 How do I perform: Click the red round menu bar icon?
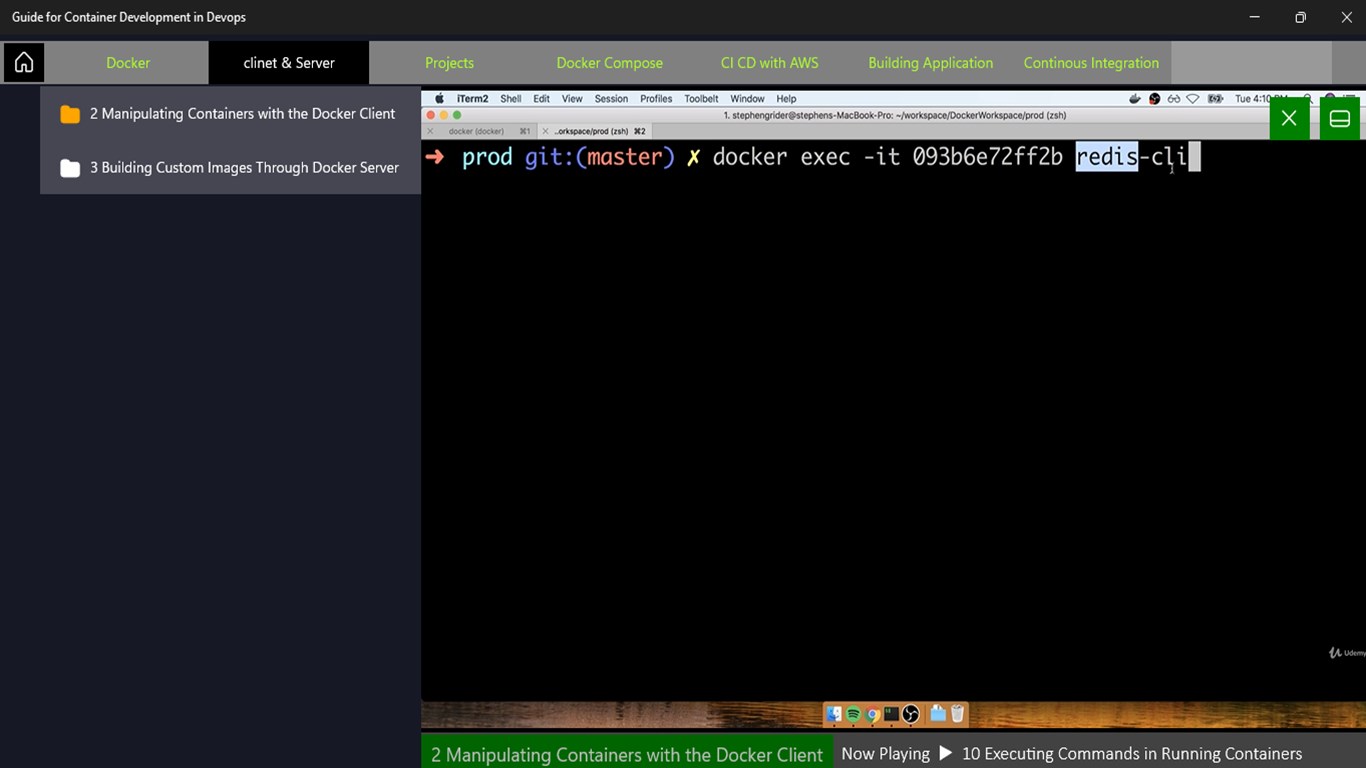pos(1154,99)
